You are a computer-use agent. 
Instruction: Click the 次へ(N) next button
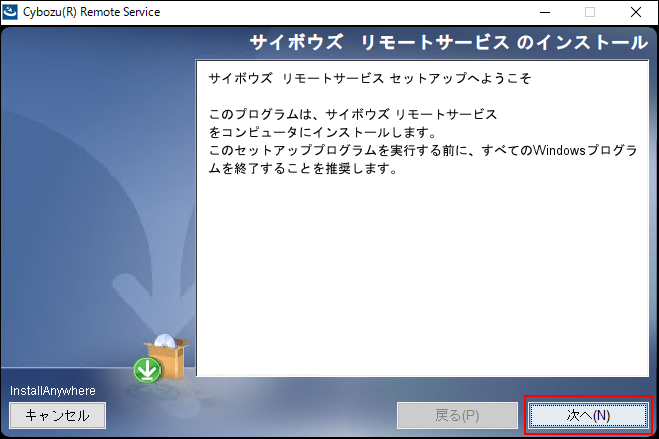[x=588, y=415]
